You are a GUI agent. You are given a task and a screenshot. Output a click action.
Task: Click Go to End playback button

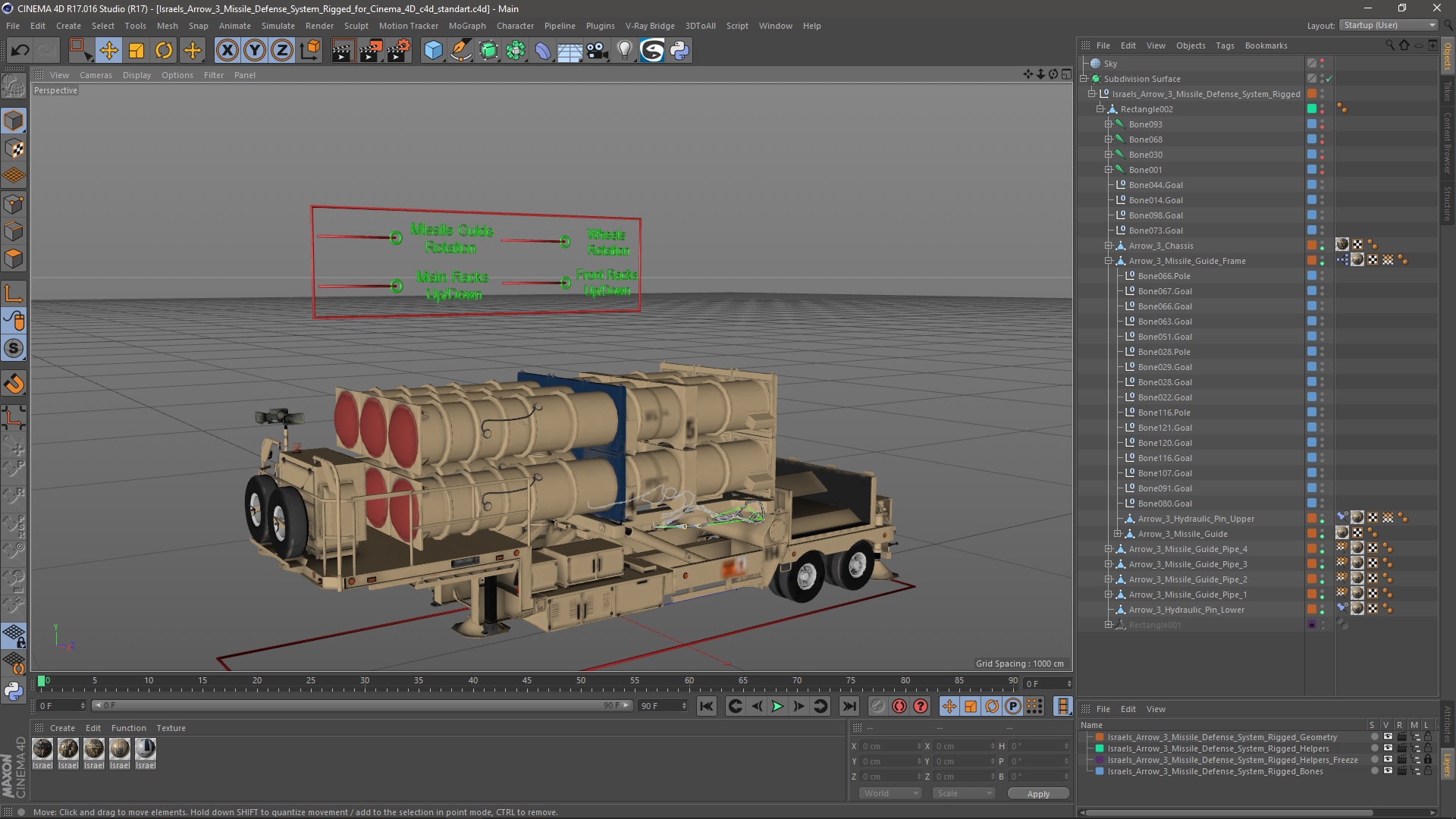(x=849, y=706)
